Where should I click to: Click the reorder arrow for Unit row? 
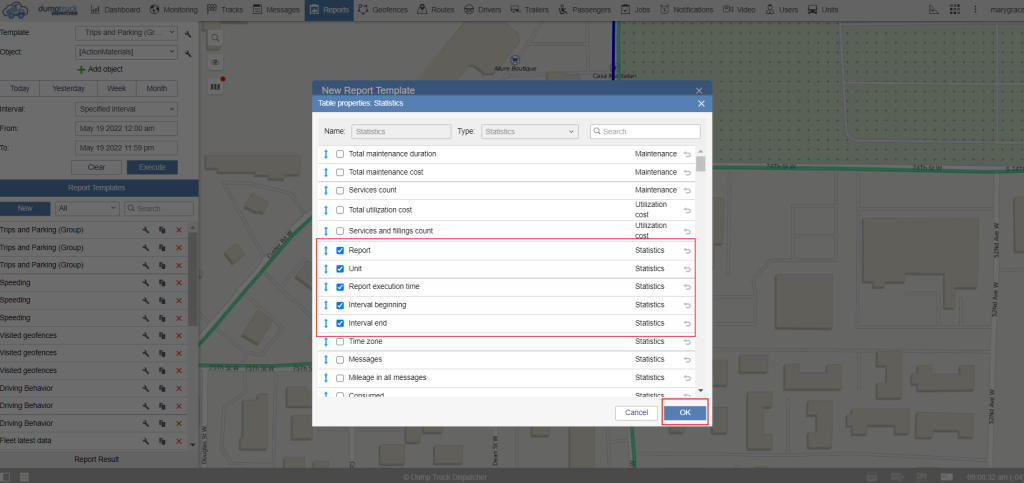tap(325, 268)
